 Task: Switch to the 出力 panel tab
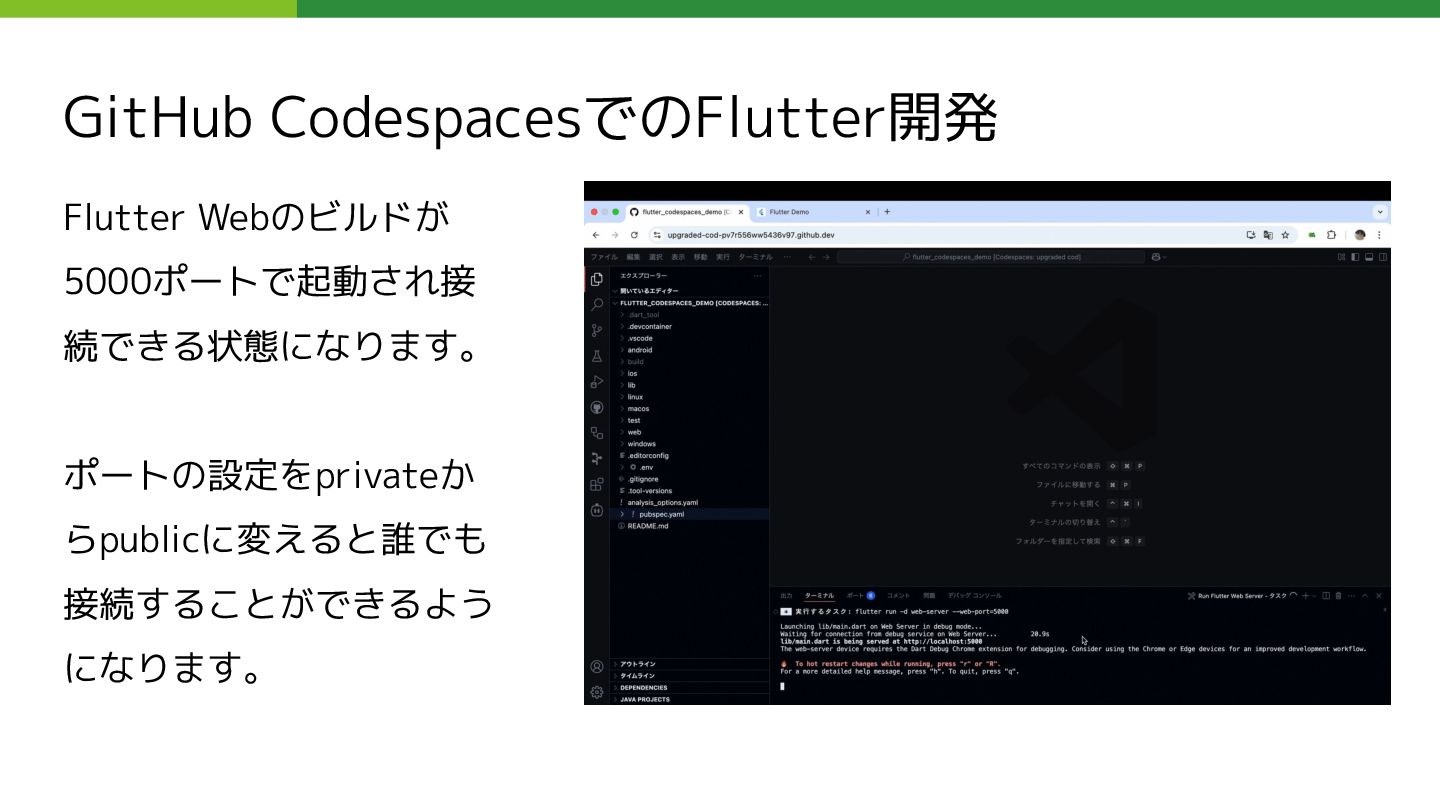tap(786, 596)
